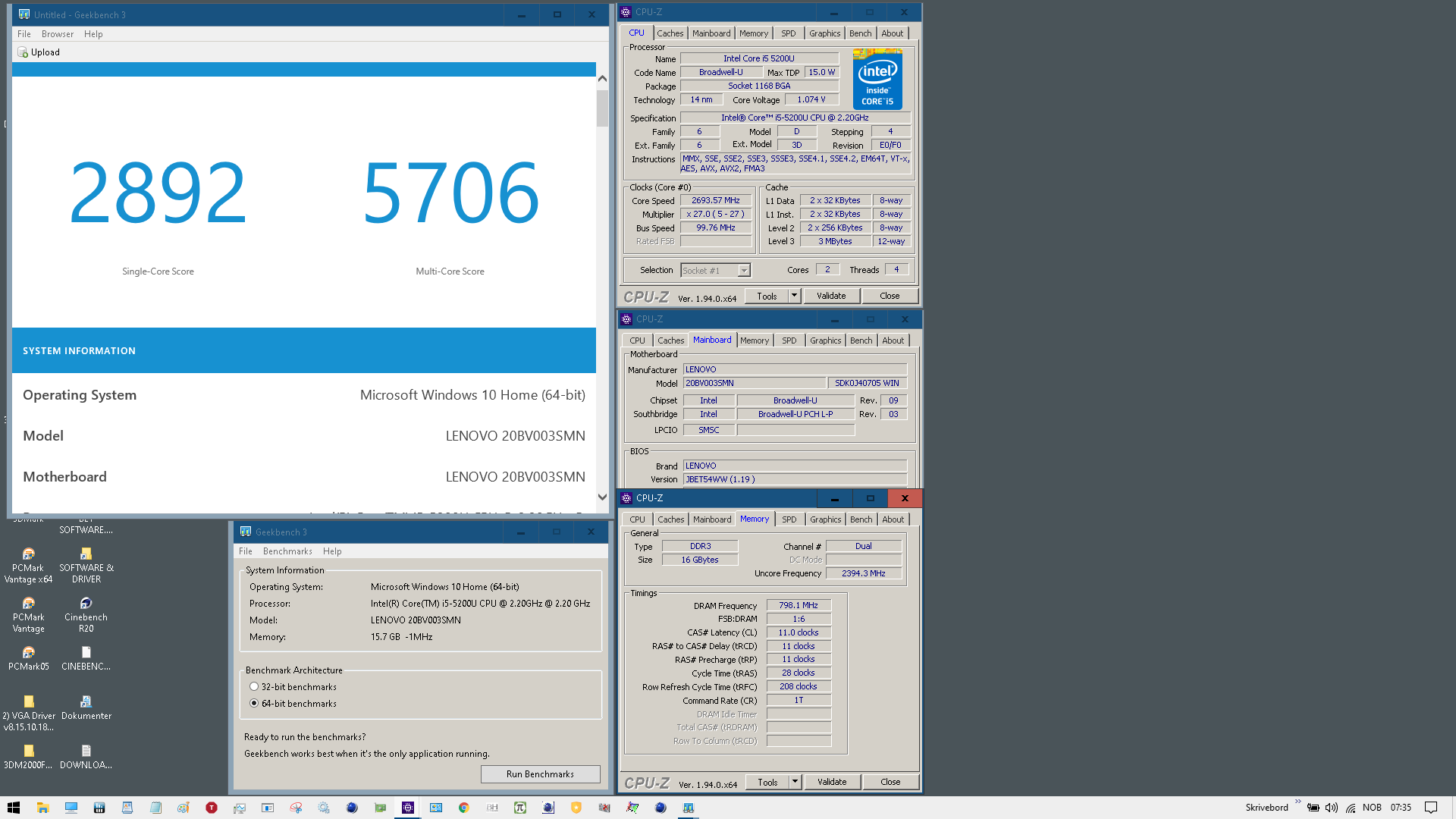Click the DRAM Frequency 798.1 MHz value
The height and width of the screenshot is (819, 1456).
[799, 605]
